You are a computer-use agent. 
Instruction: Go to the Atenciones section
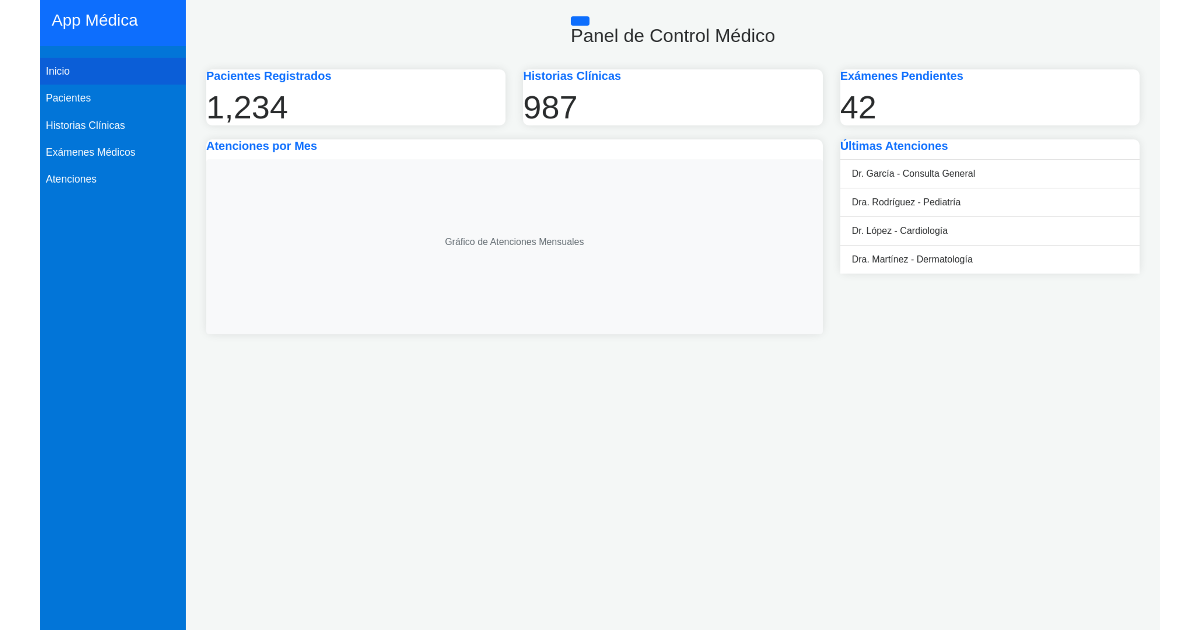click(x=71, y=179)
